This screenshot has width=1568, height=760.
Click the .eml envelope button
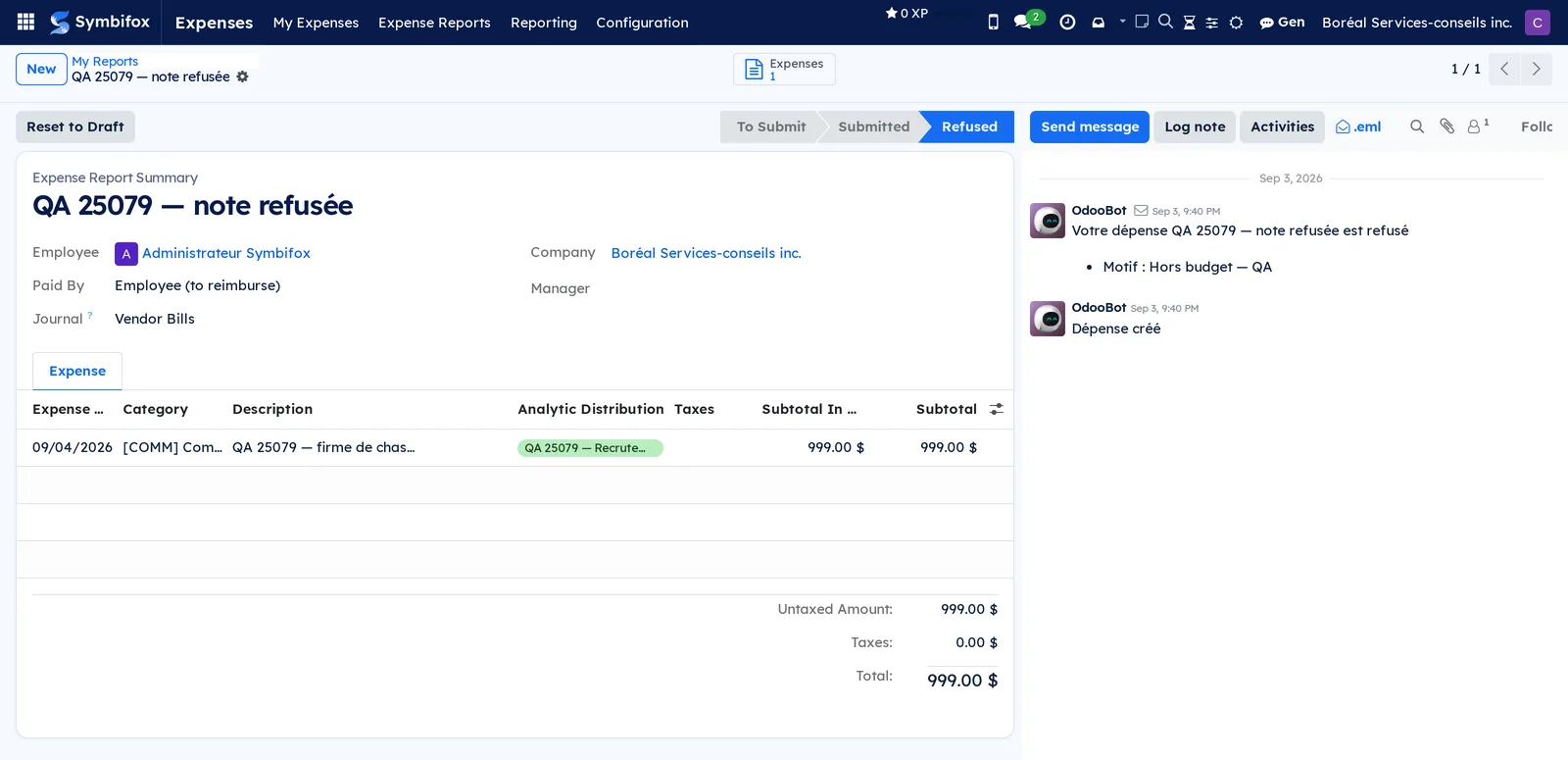coord(1358,127)
